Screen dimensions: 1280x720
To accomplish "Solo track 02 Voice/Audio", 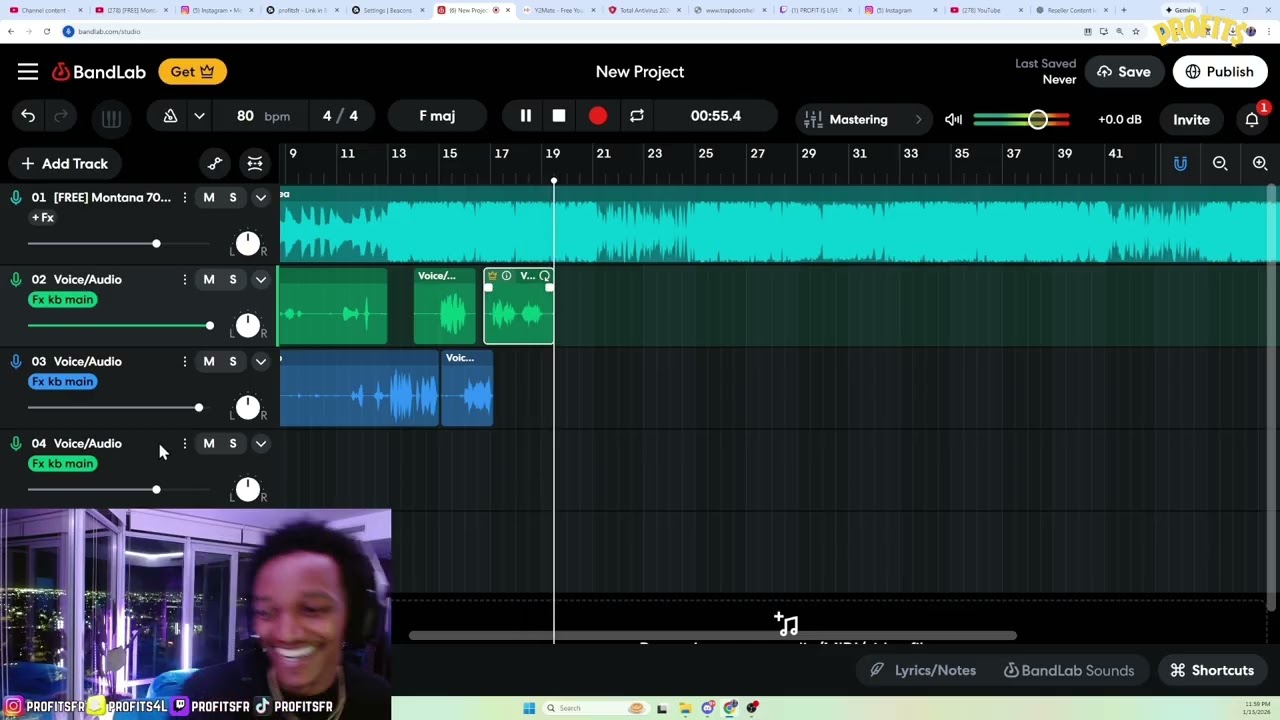I will 233,280.
